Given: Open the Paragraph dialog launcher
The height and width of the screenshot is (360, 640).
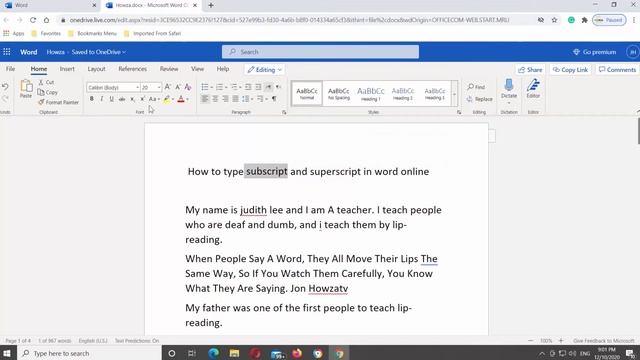Looking at the screenshot, I should [284, 112].
